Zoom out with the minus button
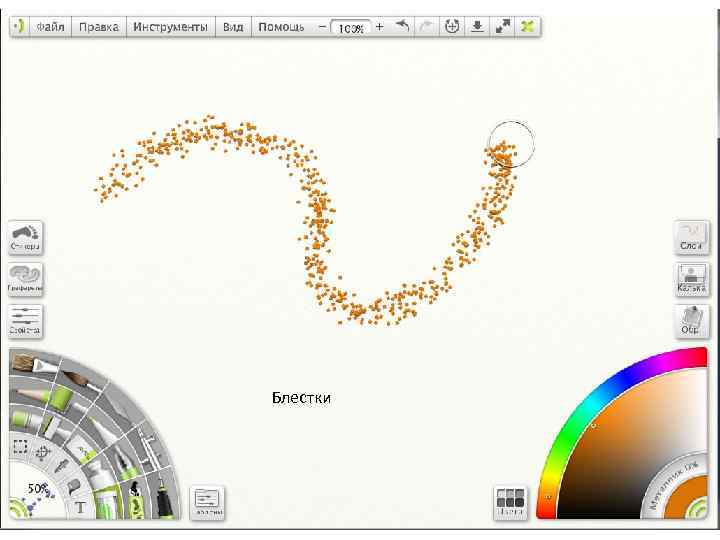 click(x=322, y=27)
